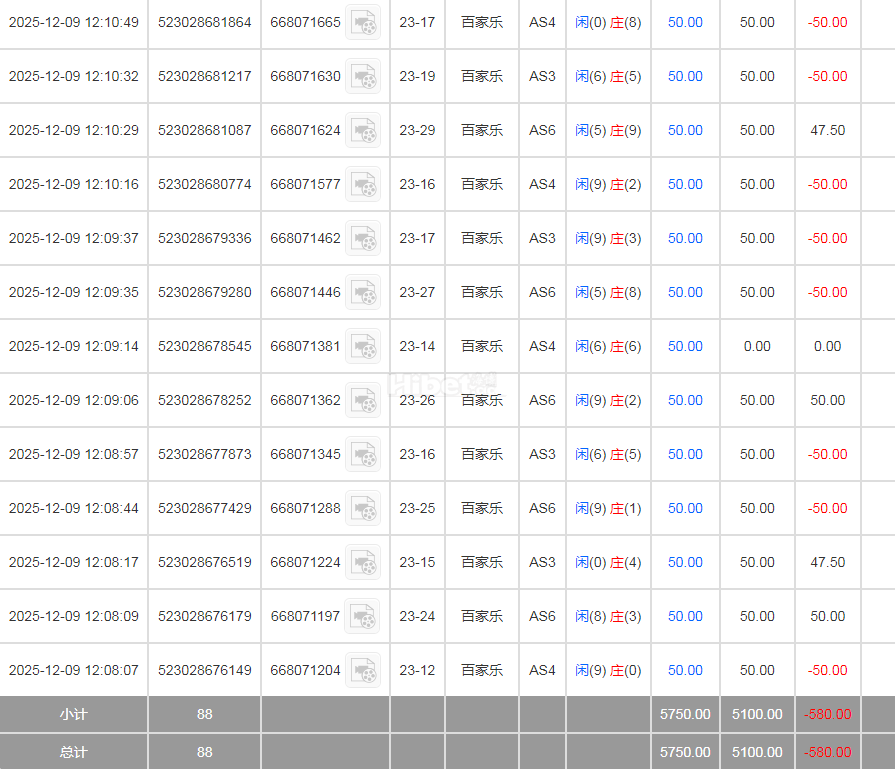The height and width of the screenshot is (769, 895).
Task: Click blue 50.00 bet amount at 12:10:49
Action: (x=685, y=22)
